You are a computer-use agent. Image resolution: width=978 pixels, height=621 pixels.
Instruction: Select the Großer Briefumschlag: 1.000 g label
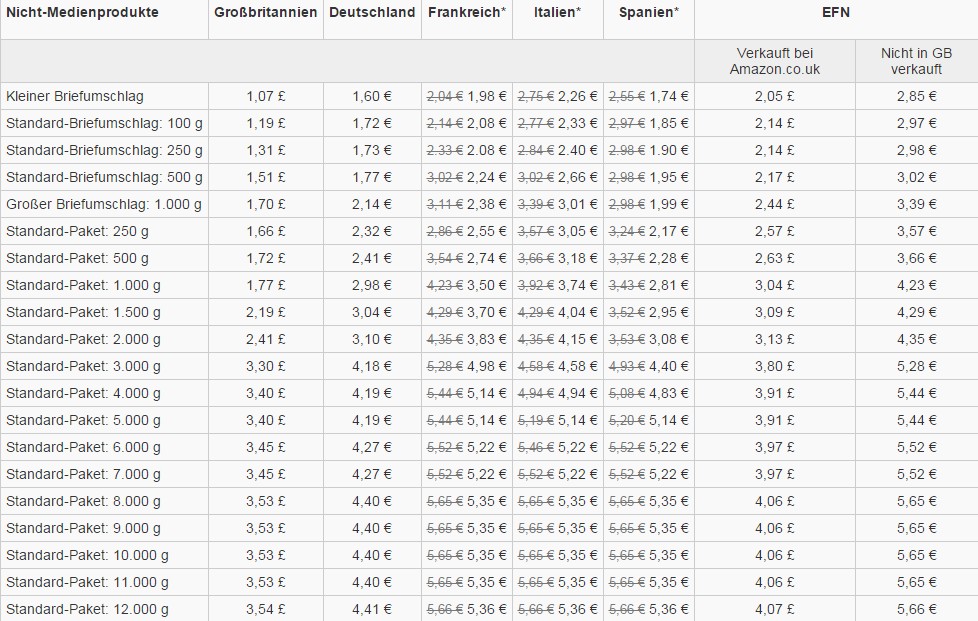tap(104, 205)
